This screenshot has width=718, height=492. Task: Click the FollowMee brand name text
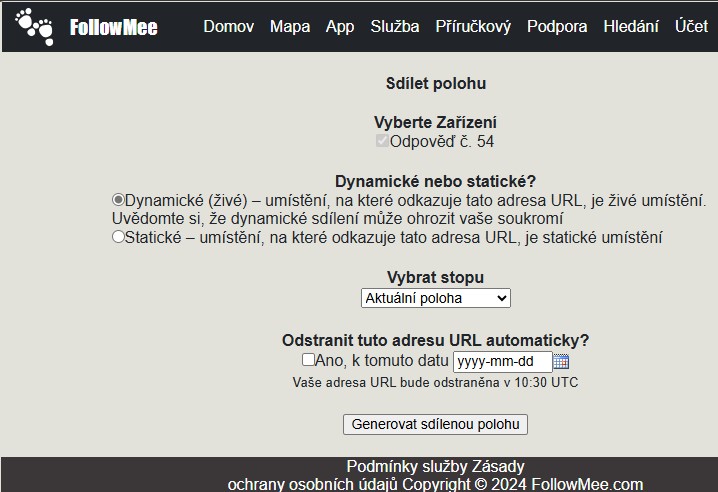click(x=113, y=27)
